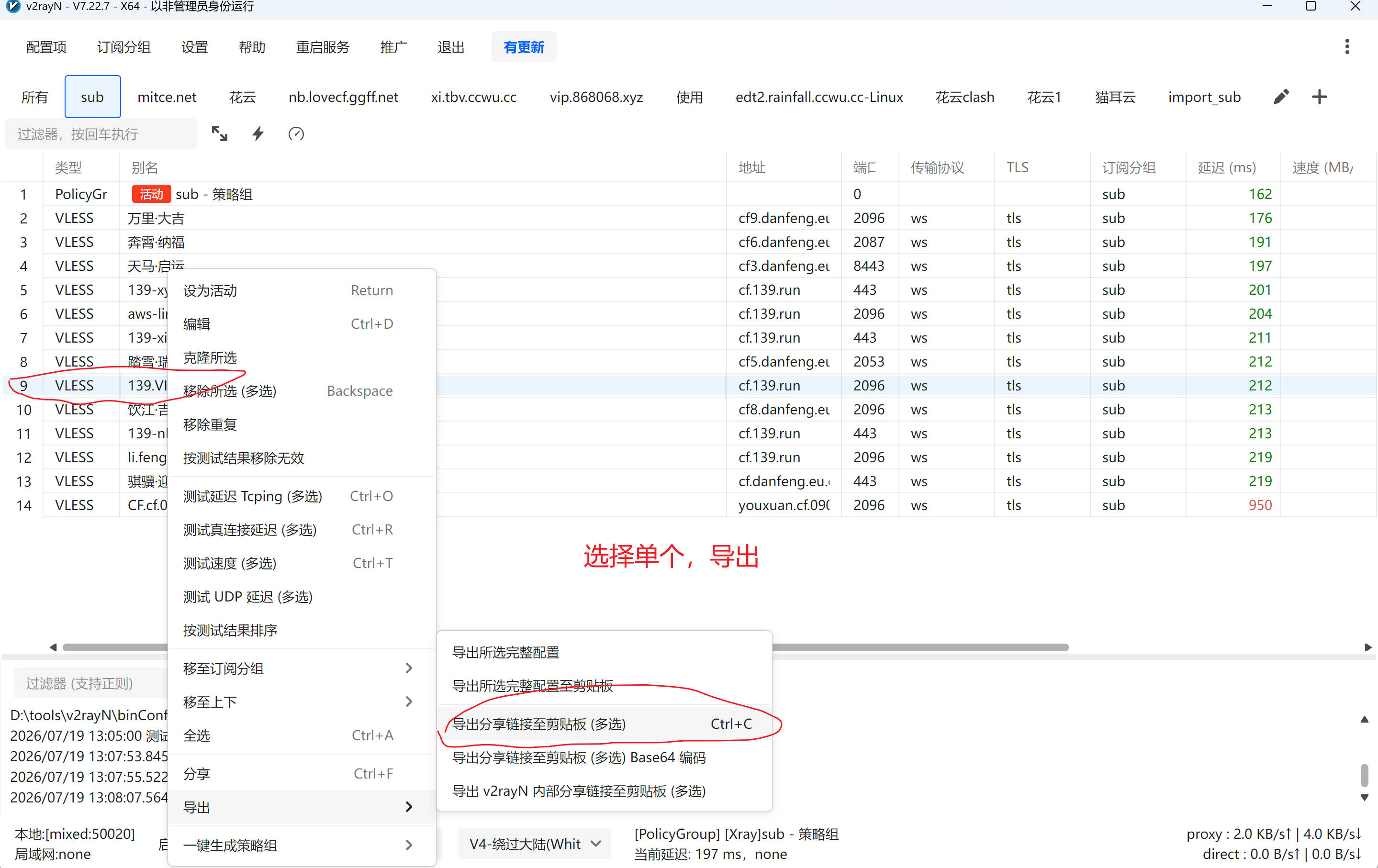Click 退出 in the menu bar
The image size is (1378, 868).
click(451, 47)
